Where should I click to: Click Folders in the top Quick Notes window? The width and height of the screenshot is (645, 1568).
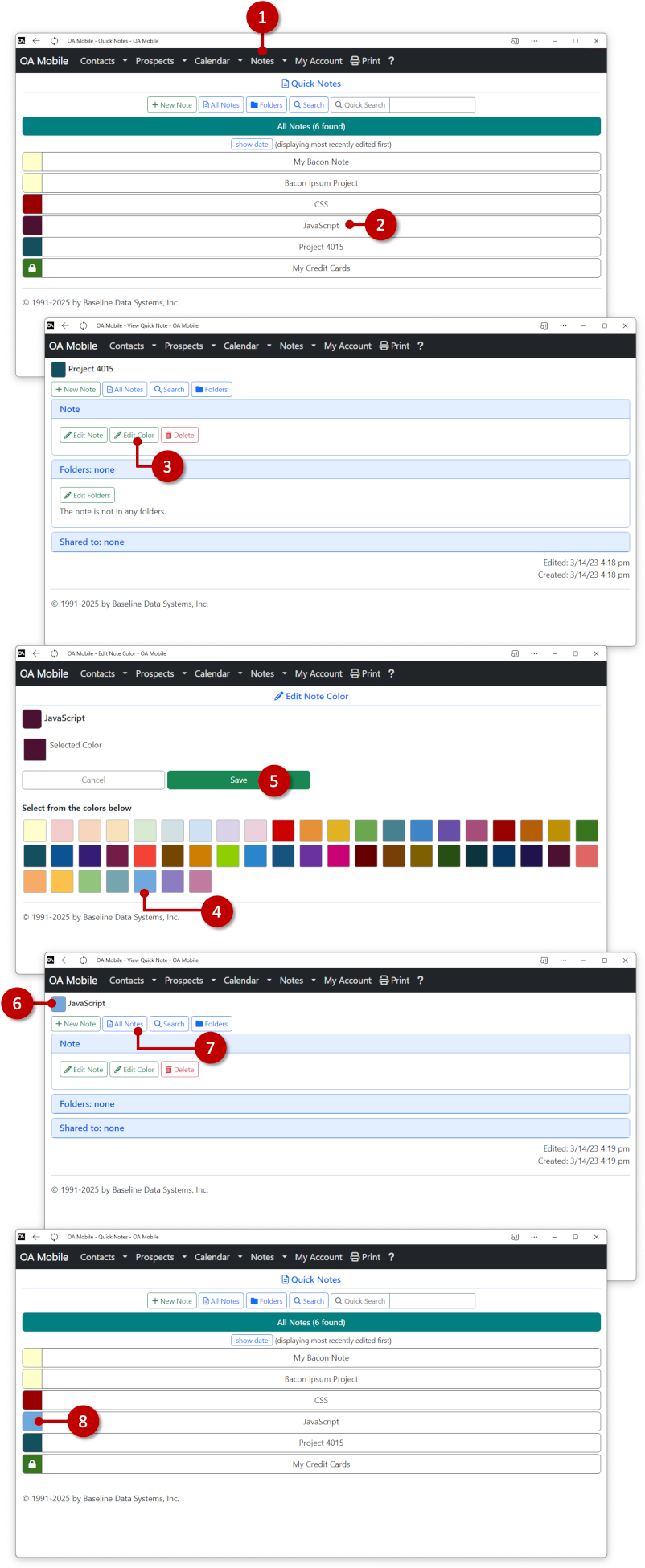click(x=266, y=105)
